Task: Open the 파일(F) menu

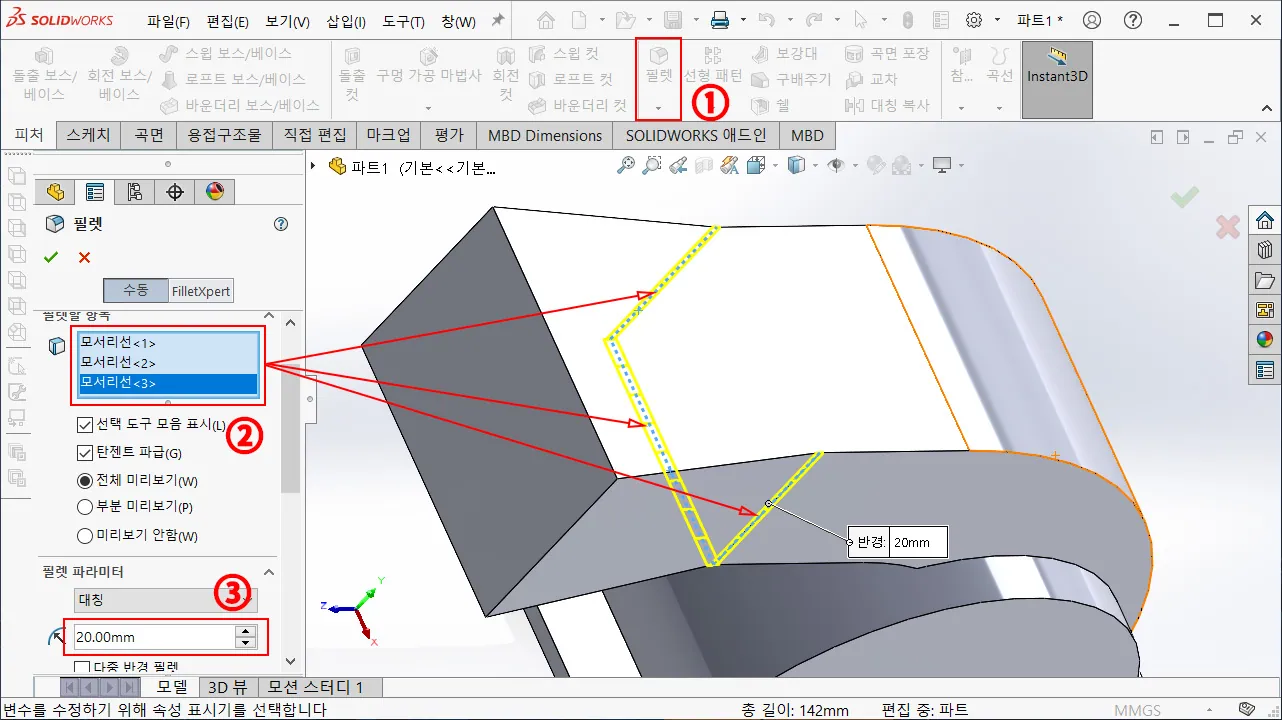Action: 168,22
